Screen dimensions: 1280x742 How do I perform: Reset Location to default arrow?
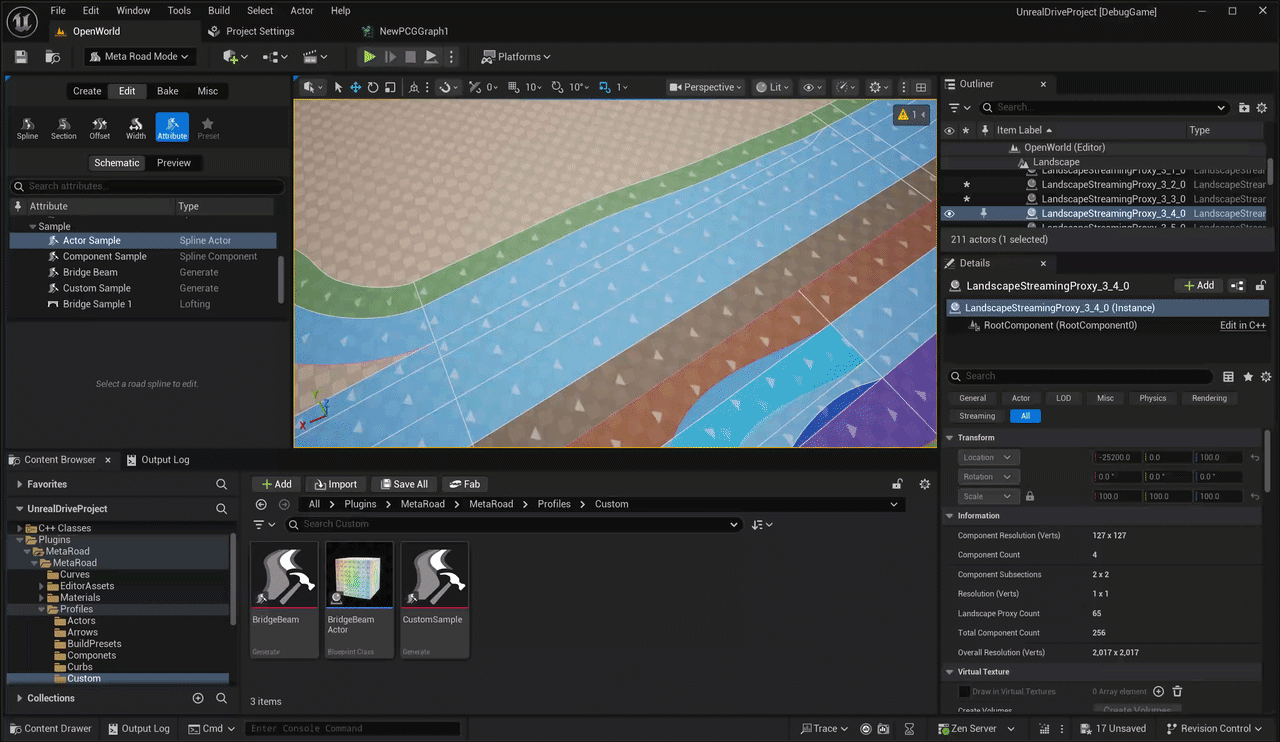pyautogui.click(x=1255, y=457)
